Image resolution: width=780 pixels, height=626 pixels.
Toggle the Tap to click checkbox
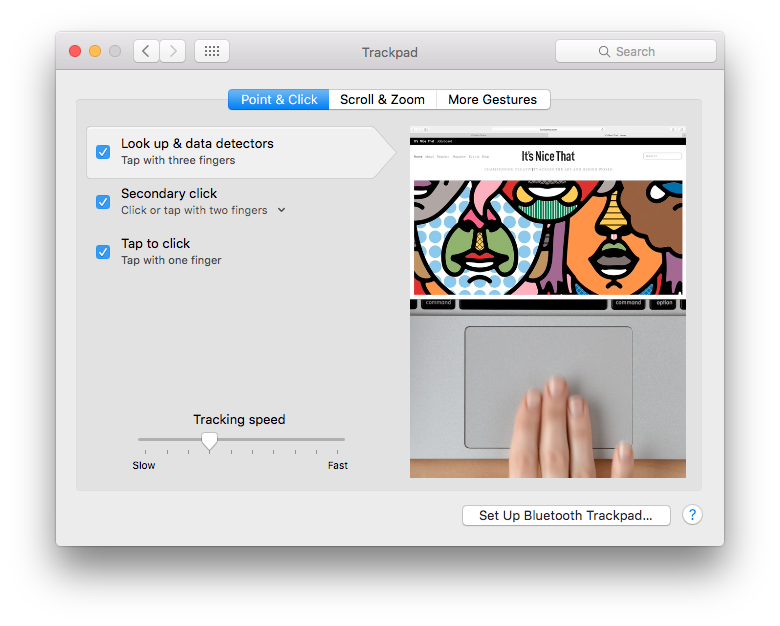[x=103, y=252]
